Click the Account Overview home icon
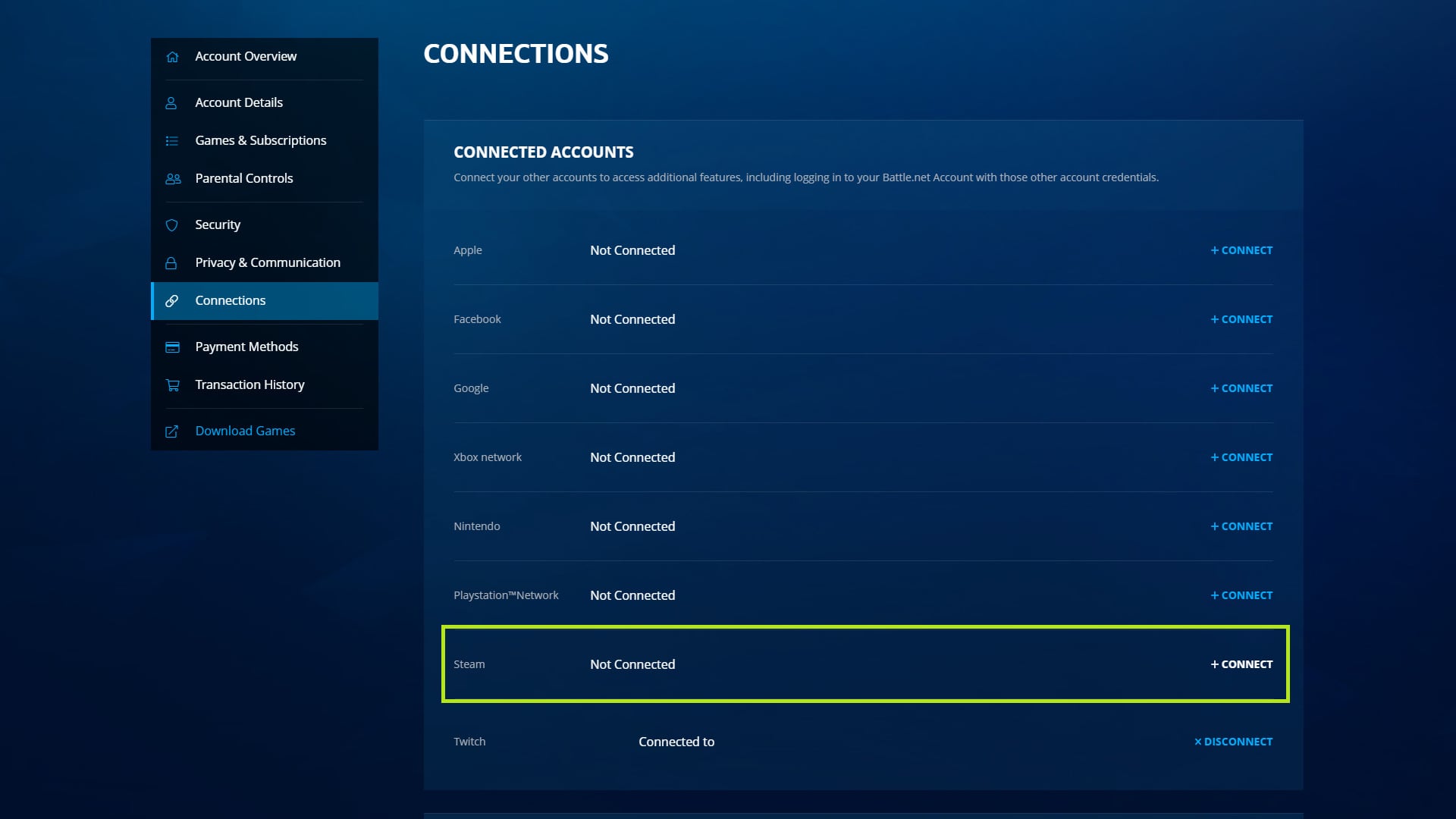 (172, 56)
